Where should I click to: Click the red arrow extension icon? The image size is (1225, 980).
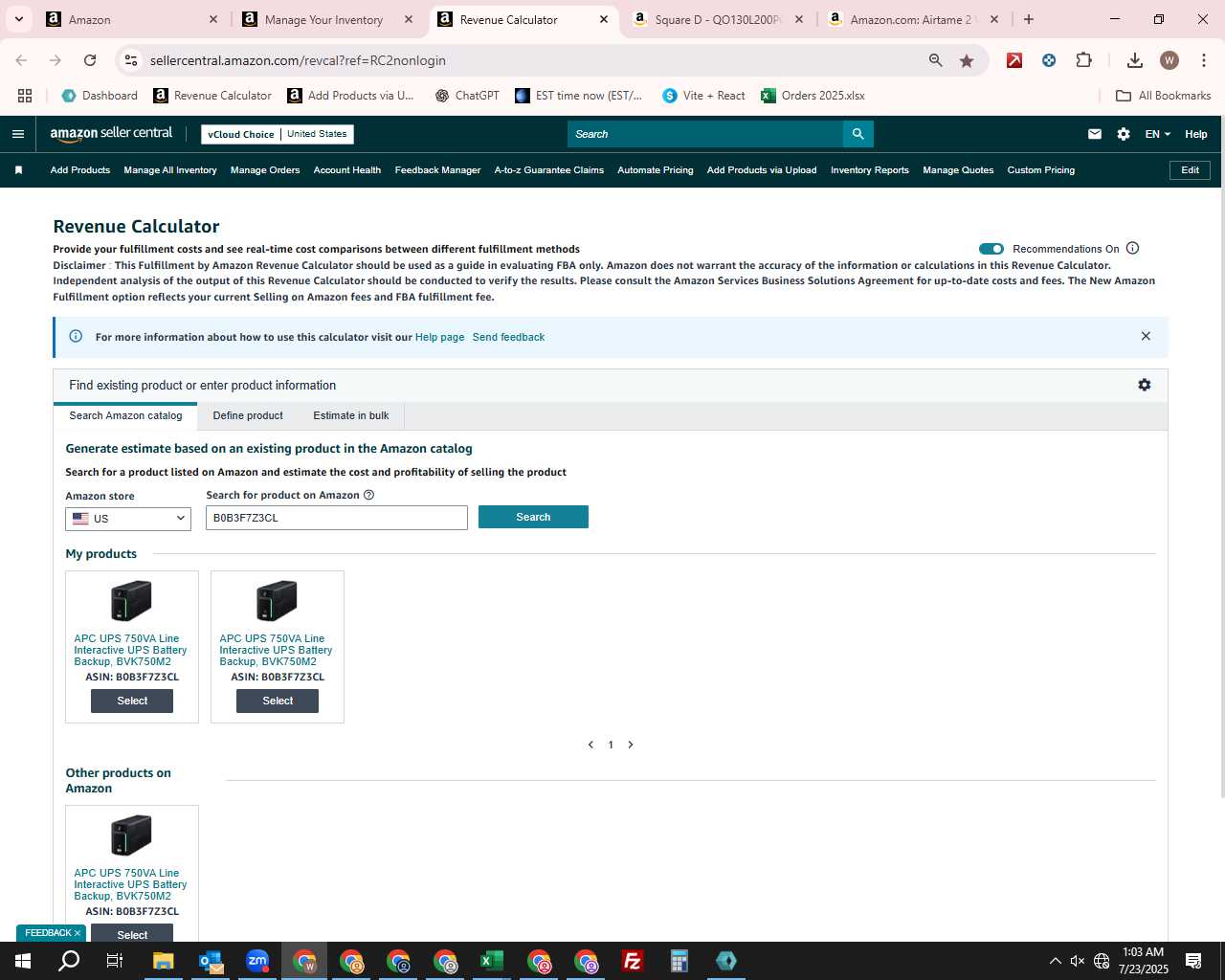pos(1014,60)
